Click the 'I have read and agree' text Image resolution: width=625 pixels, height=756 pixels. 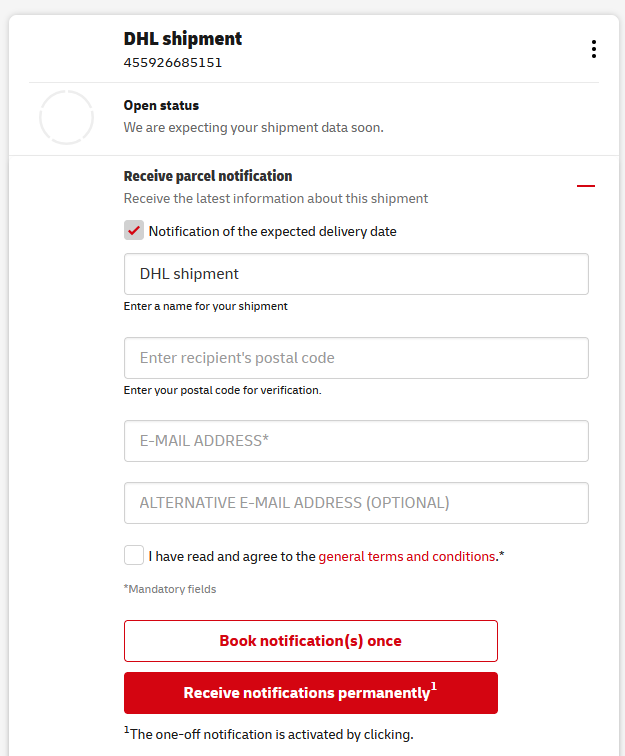pos(232,556)
